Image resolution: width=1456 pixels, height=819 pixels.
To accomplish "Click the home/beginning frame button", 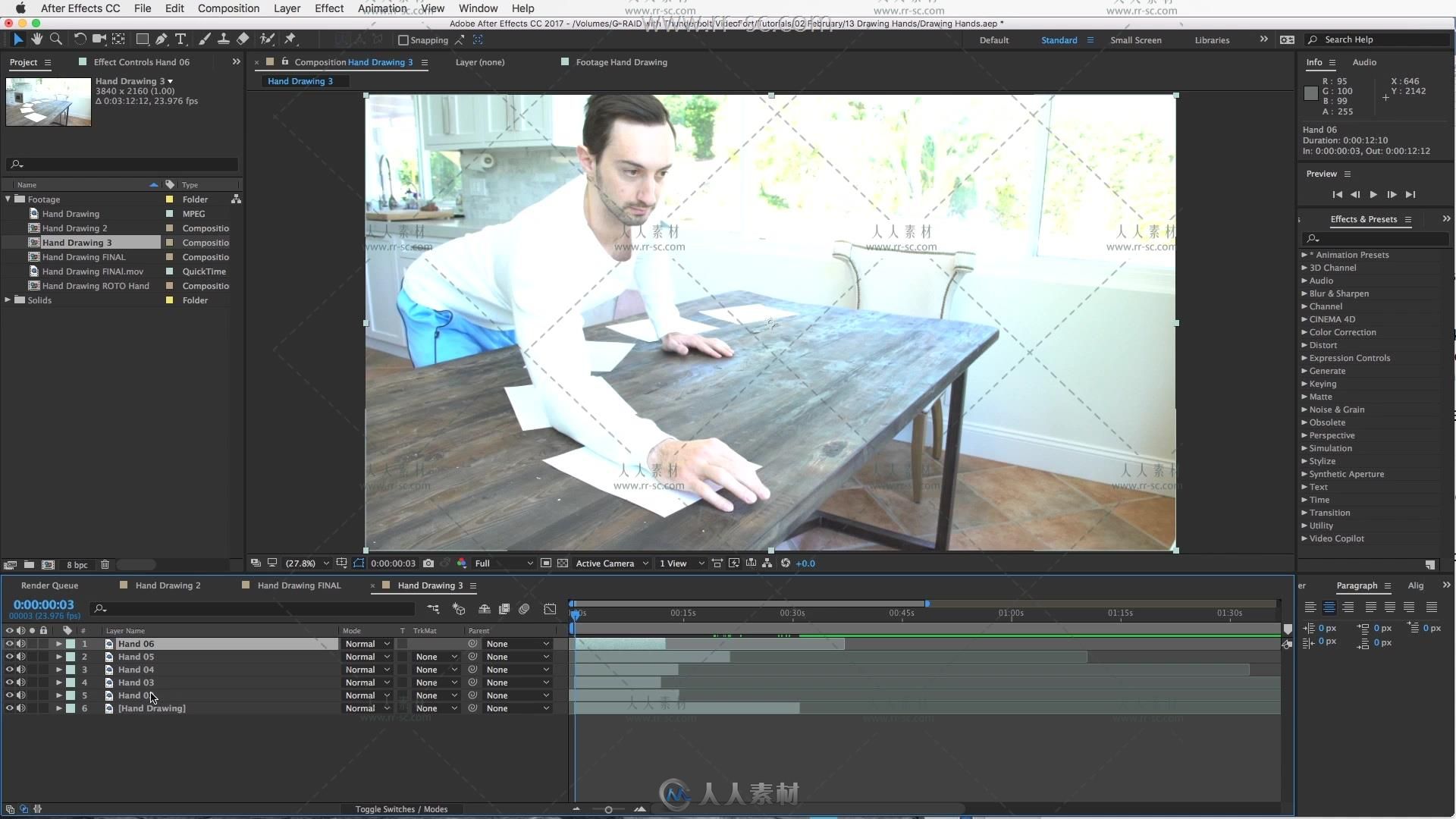I will click(x=1337, y=195).
